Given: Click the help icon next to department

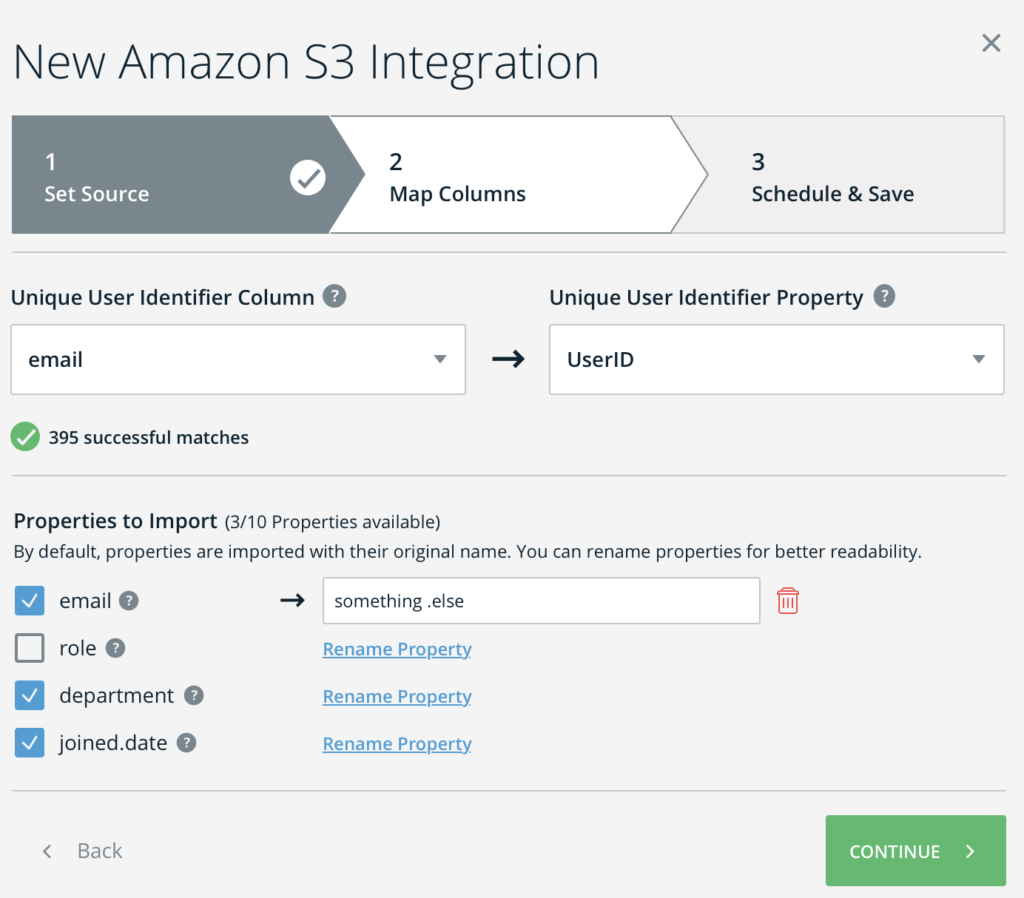Looking at the screenshot, I should [193, 696].
